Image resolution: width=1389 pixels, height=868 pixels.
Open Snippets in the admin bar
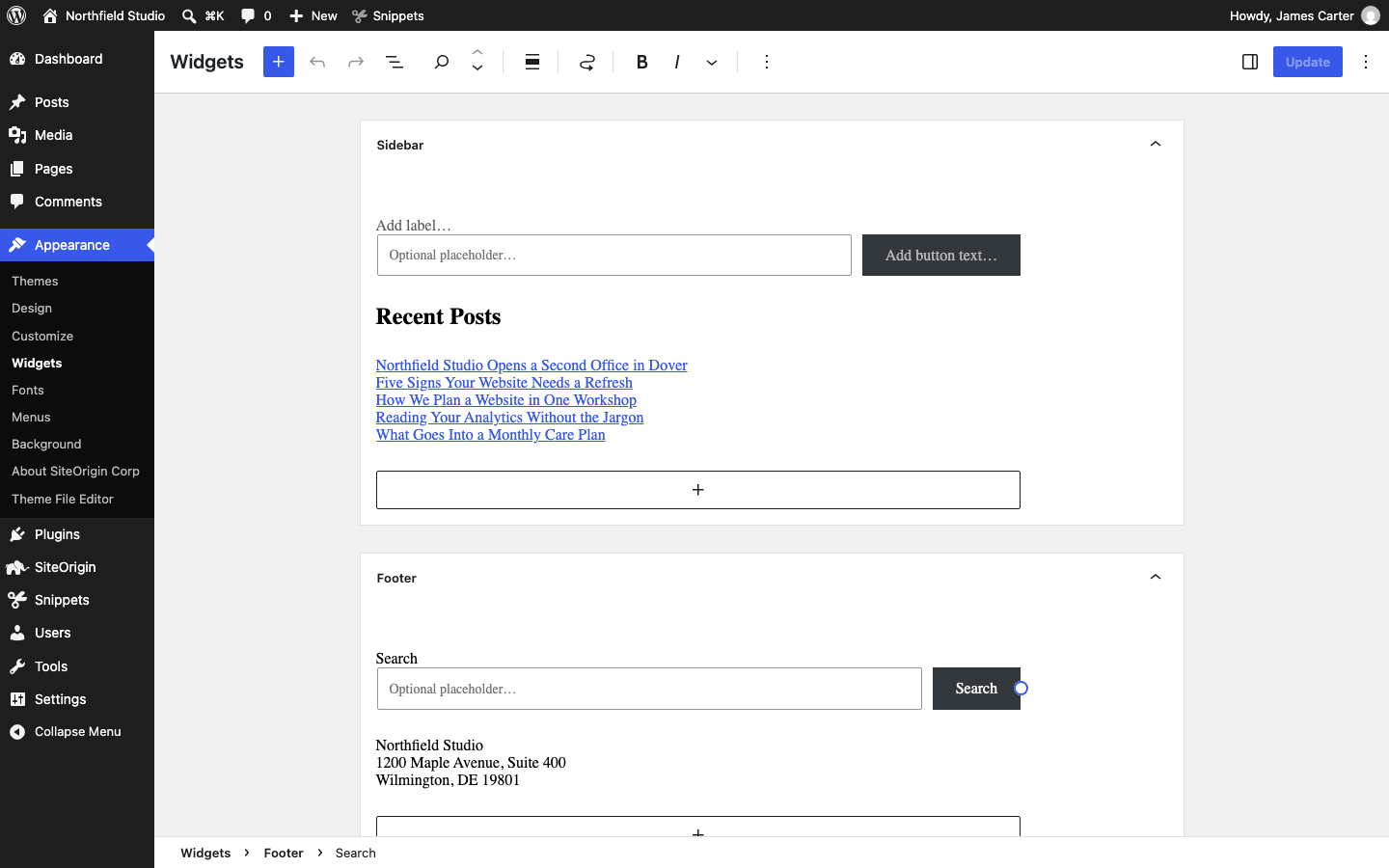pyautogui.click(x=389, y=15)
